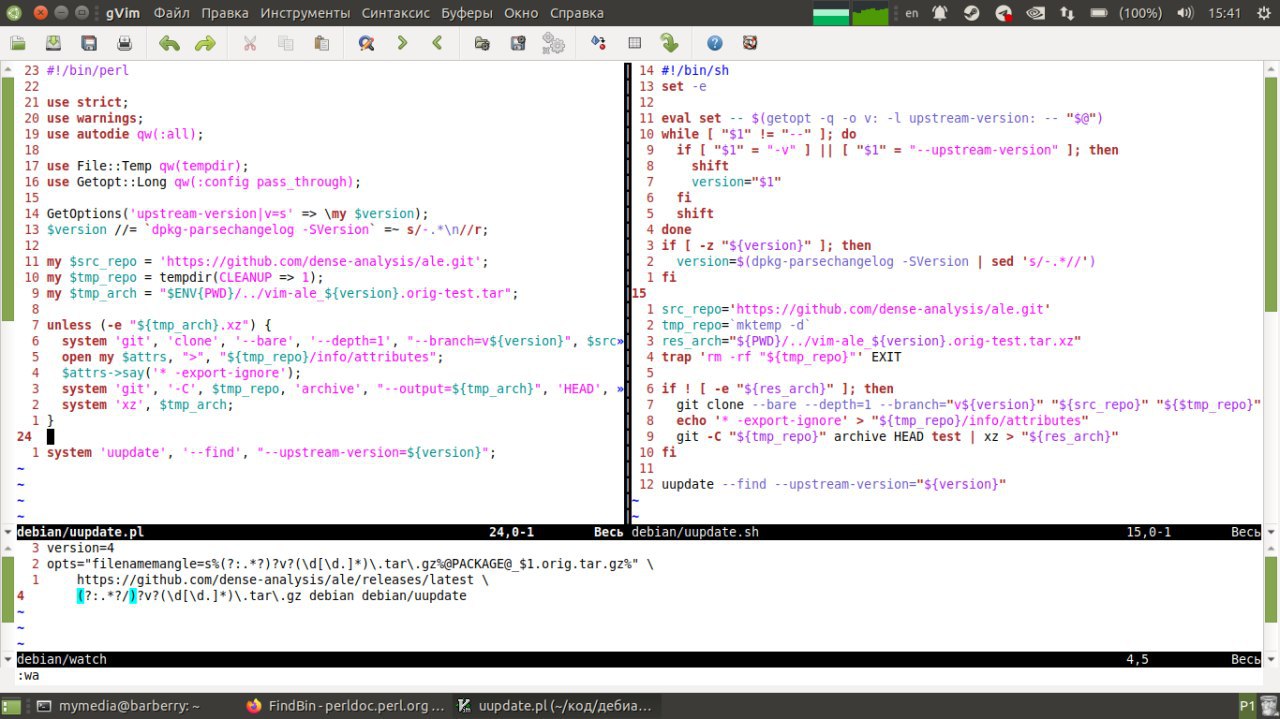Run make toolbar icon
The image size is (1280, 719).
click(598, 43)
